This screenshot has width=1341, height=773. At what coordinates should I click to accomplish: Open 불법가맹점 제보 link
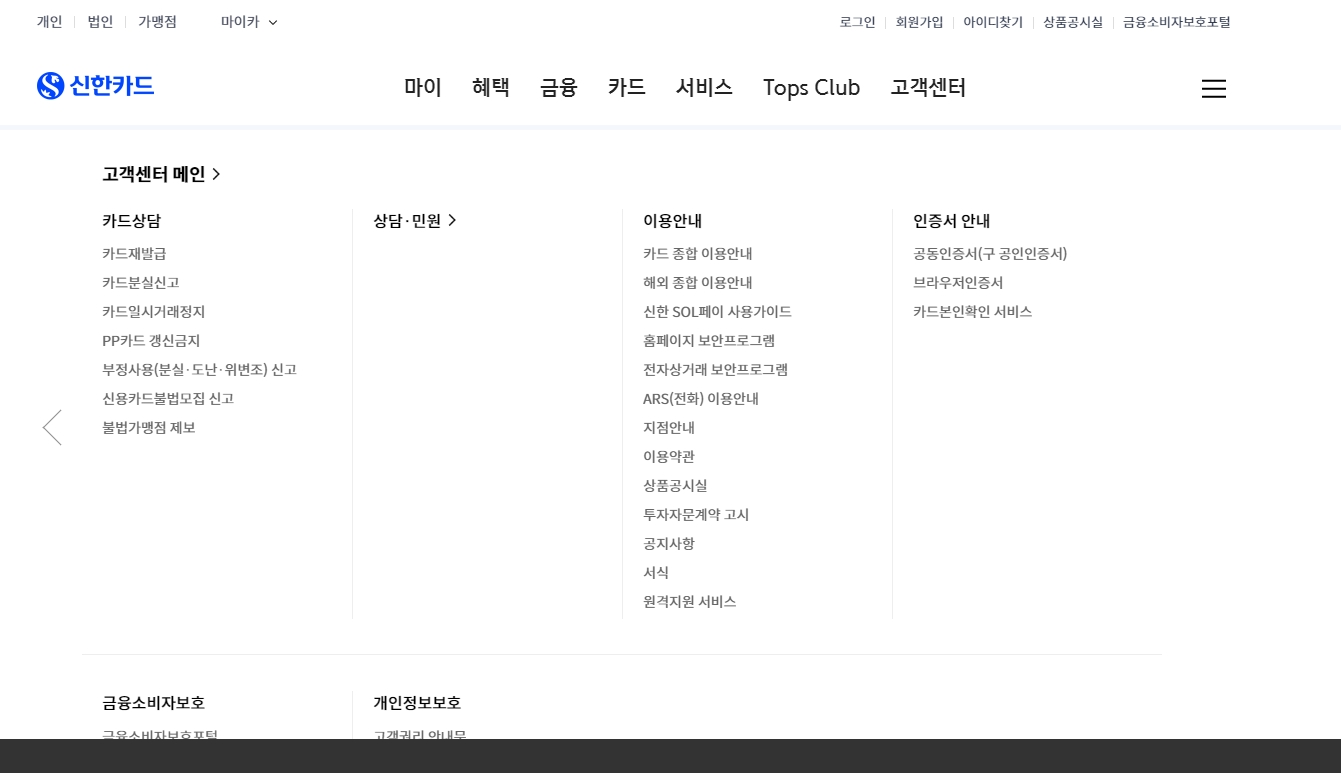tap(149, 428)
